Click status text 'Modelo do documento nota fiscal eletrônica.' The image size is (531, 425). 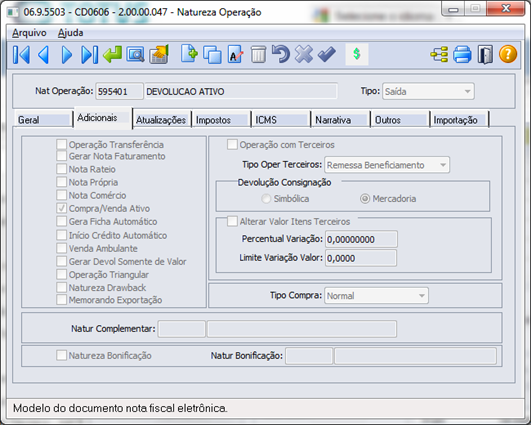point(120,408)
